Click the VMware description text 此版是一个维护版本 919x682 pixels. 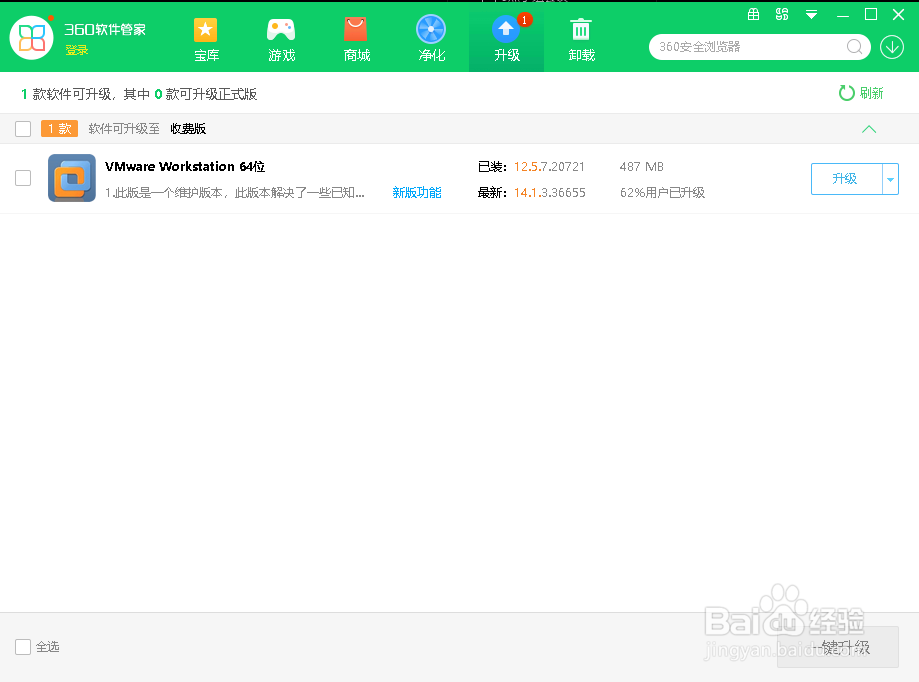pyautogui.click(x=234, y=193)
